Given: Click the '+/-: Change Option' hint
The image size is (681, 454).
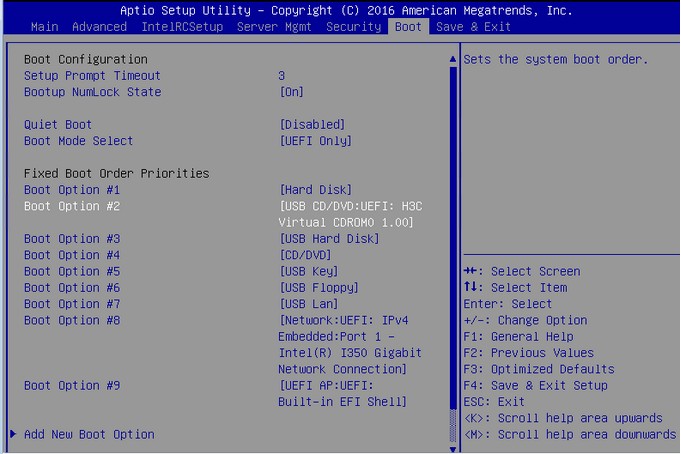Looking at the screenshot, I should [526, 320].
